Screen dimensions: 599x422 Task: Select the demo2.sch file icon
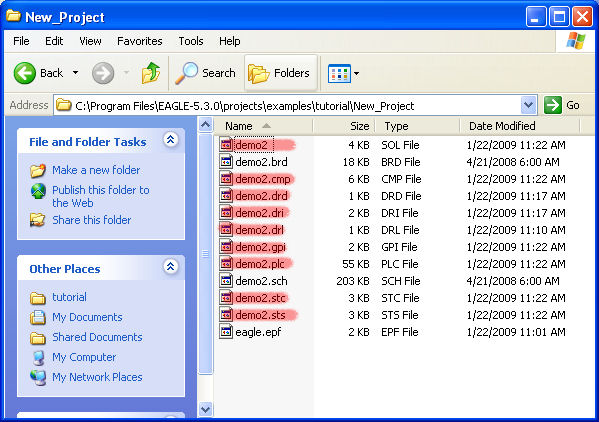pos(226,281)
